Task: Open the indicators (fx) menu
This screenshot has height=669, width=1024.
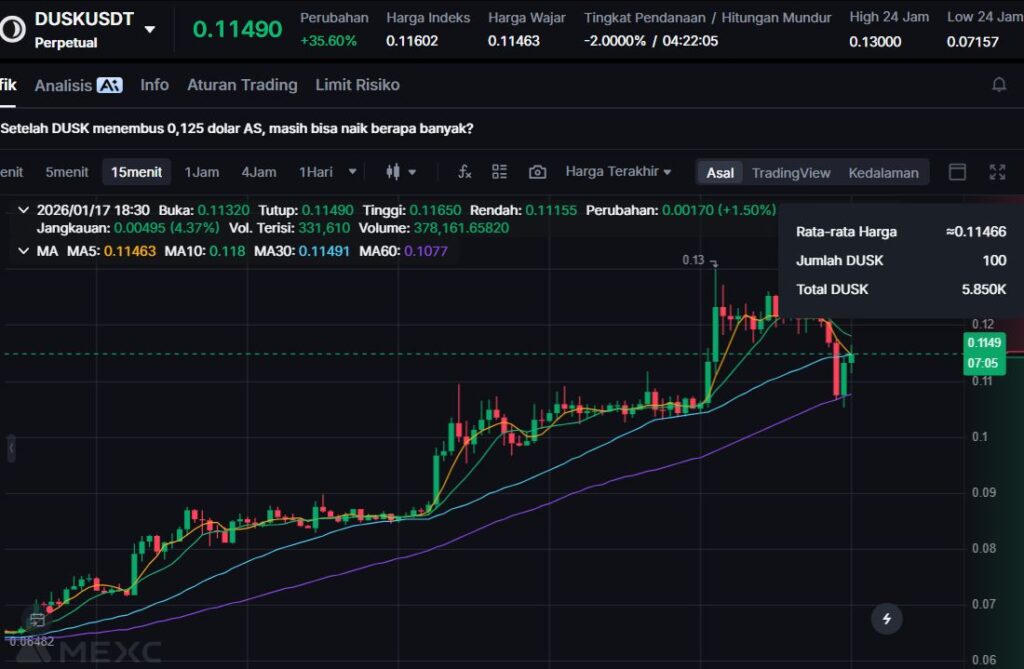Action: [x=464, y=172]
